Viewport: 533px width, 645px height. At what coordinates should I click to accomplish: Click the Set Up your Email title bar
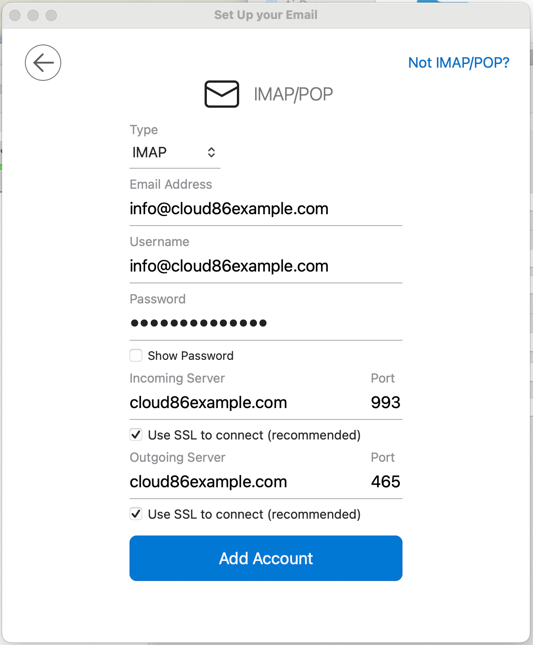[266, 15]
